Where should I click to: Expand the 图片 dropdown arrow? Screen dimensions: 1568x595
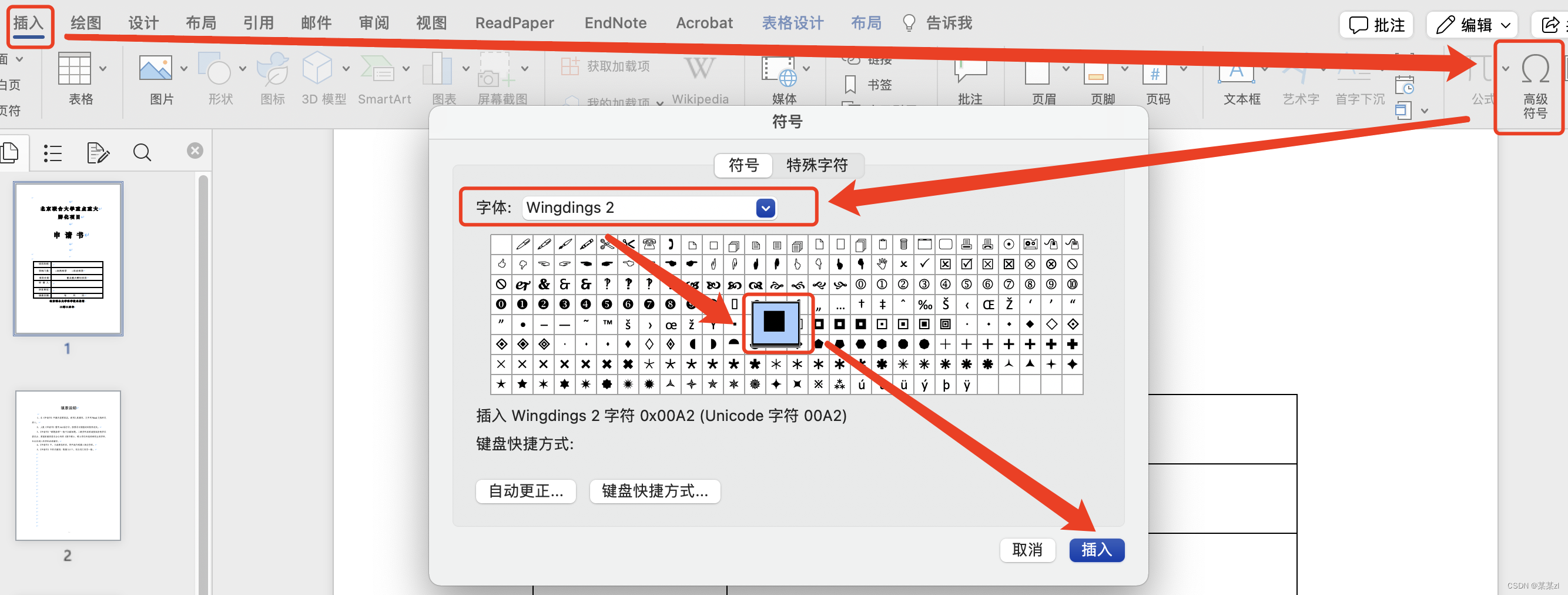click(184, 69)
